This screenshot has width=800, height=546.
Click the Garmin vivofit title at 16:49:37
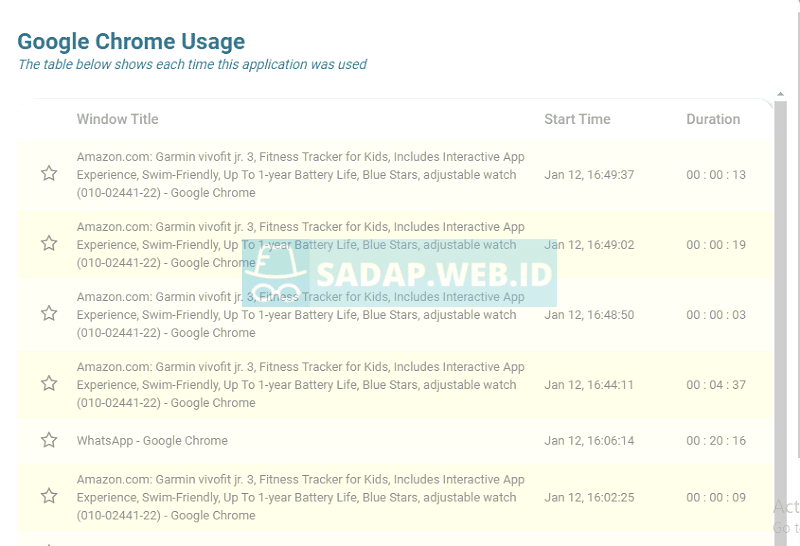click(x=301, y=175)
